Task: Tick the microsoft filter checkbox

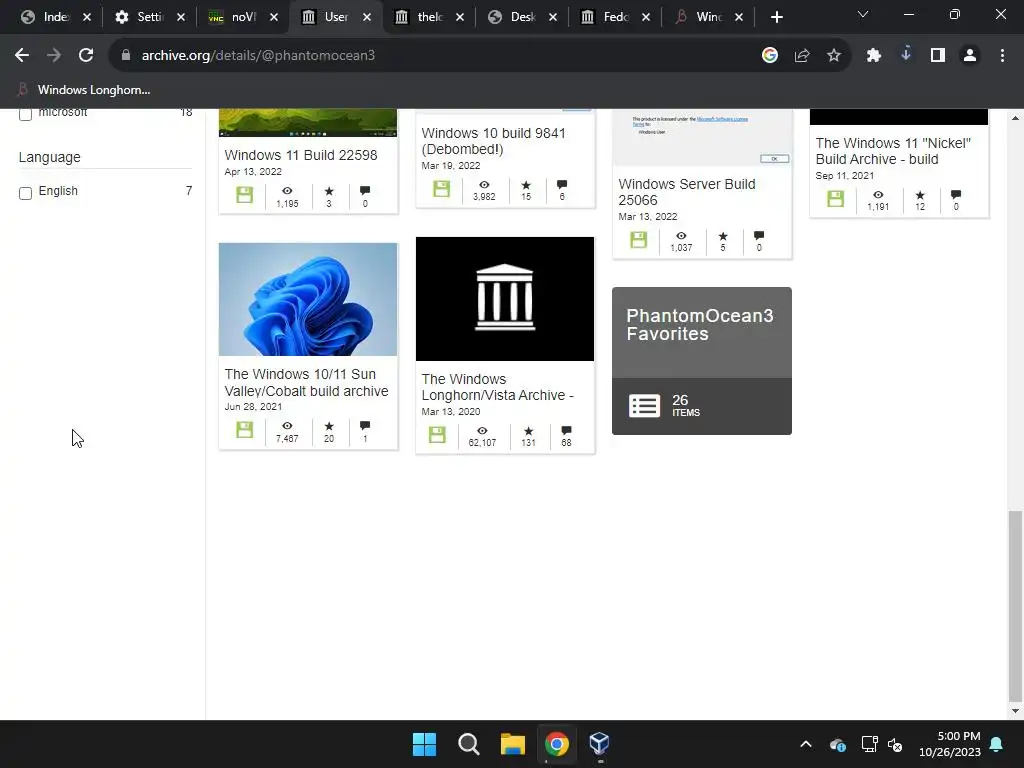Action: pyautogui.click(x=25, y=114)
